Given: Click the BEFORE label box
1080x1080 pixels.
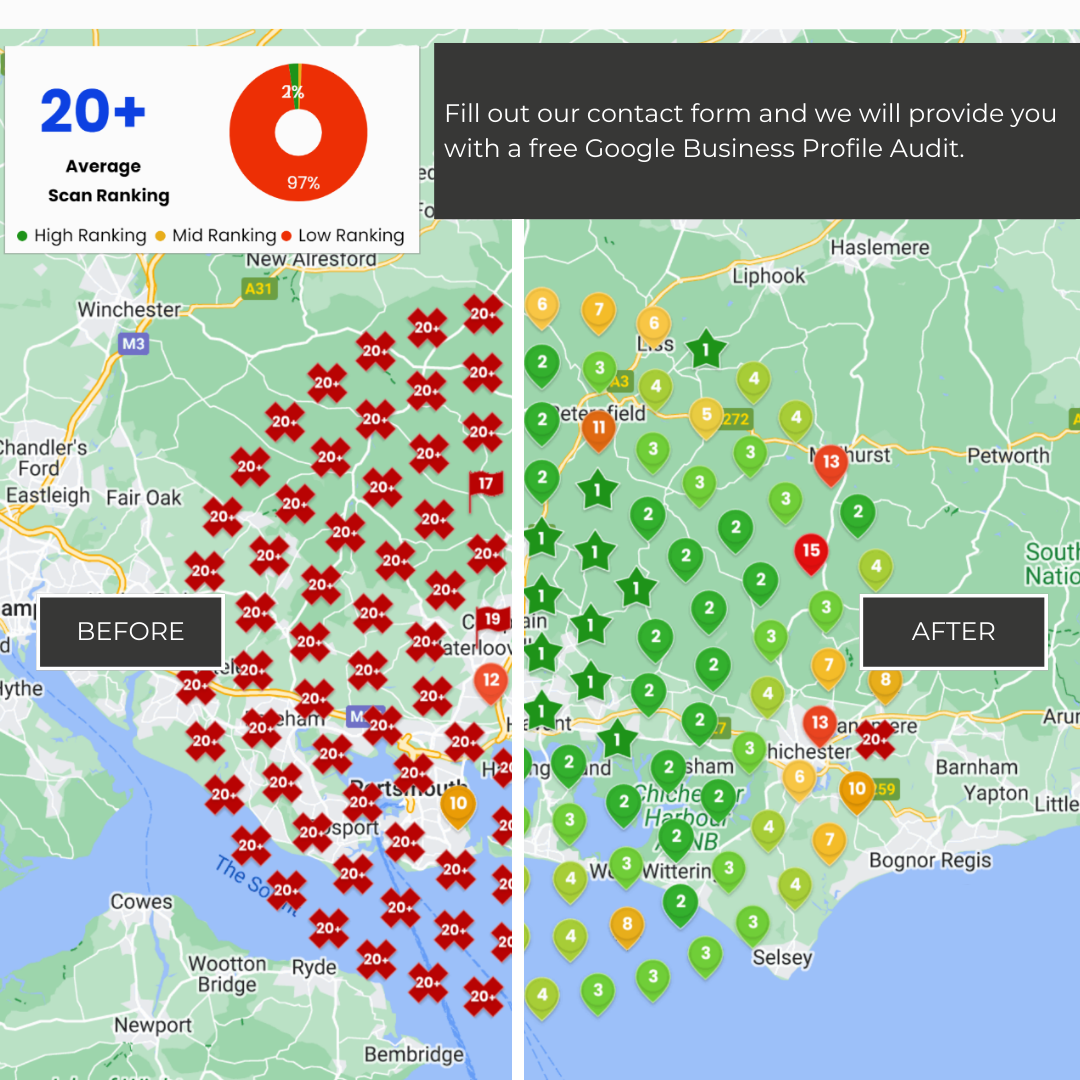Looking at the screenshot, I should tap(130, 632).
